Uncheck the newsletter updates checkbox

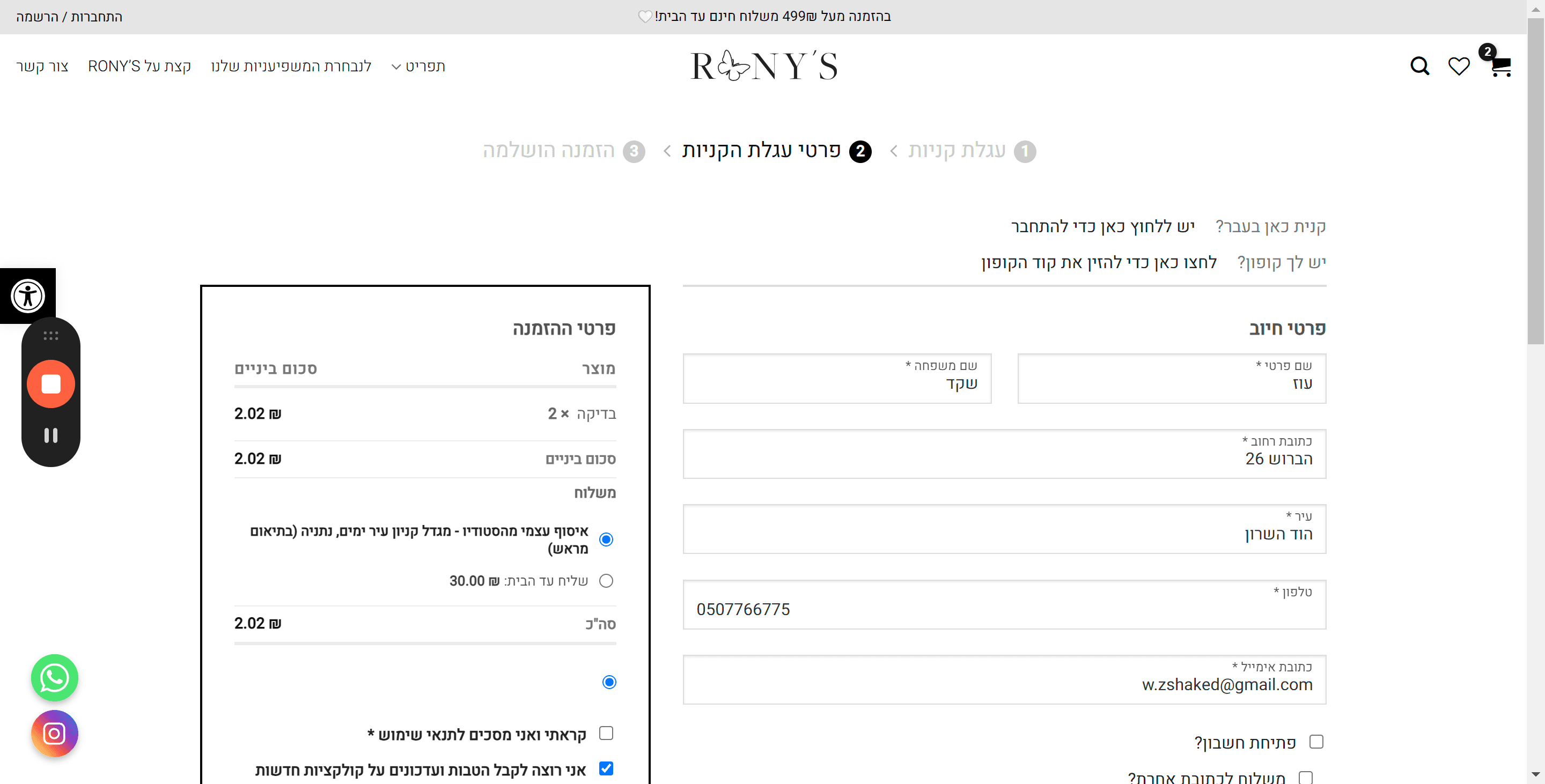click(x=606, y=768)
